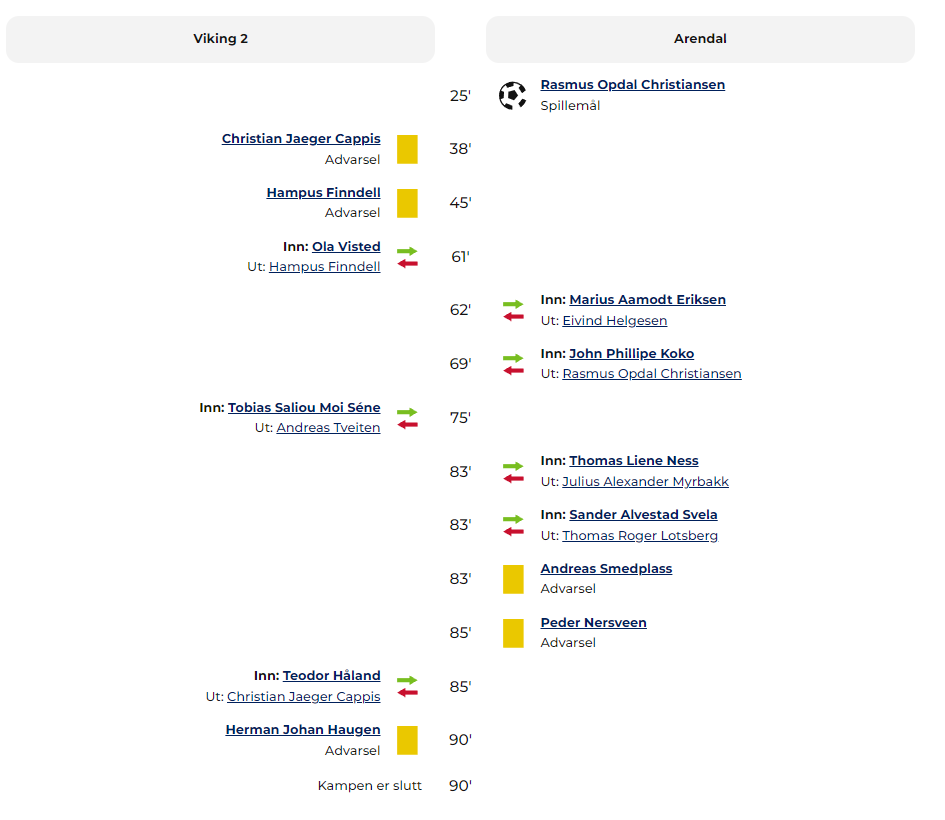Open Thomas Liene Ness player link

coord(633,460)
